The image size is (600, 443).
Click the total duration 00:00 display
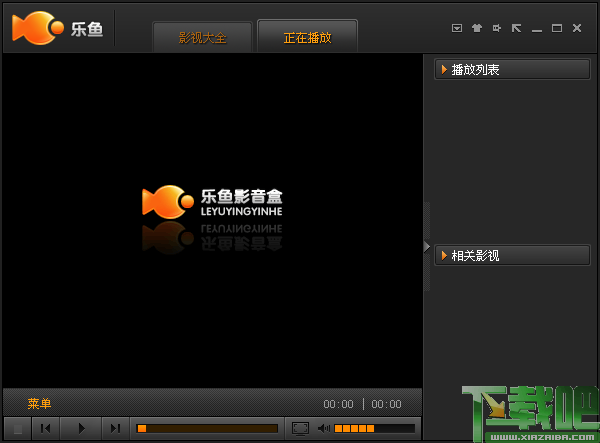tap(386, 404)
